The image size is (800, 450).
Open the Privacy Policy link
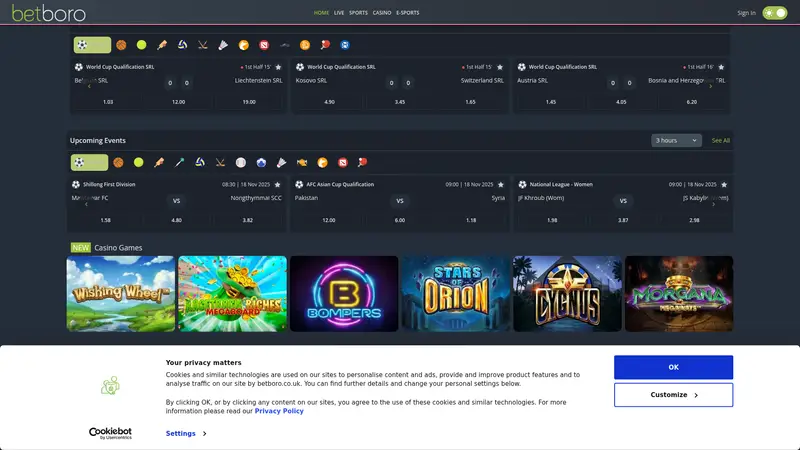(279, 411)
